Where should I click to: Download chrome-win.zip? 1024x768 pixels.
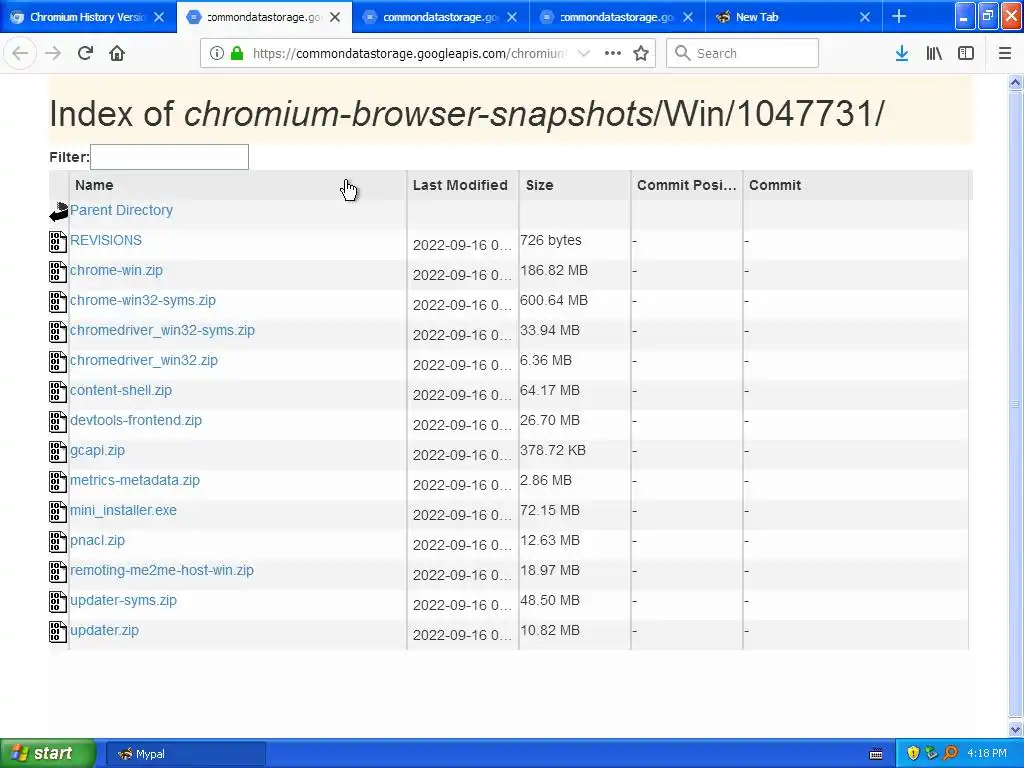point(116,270)
